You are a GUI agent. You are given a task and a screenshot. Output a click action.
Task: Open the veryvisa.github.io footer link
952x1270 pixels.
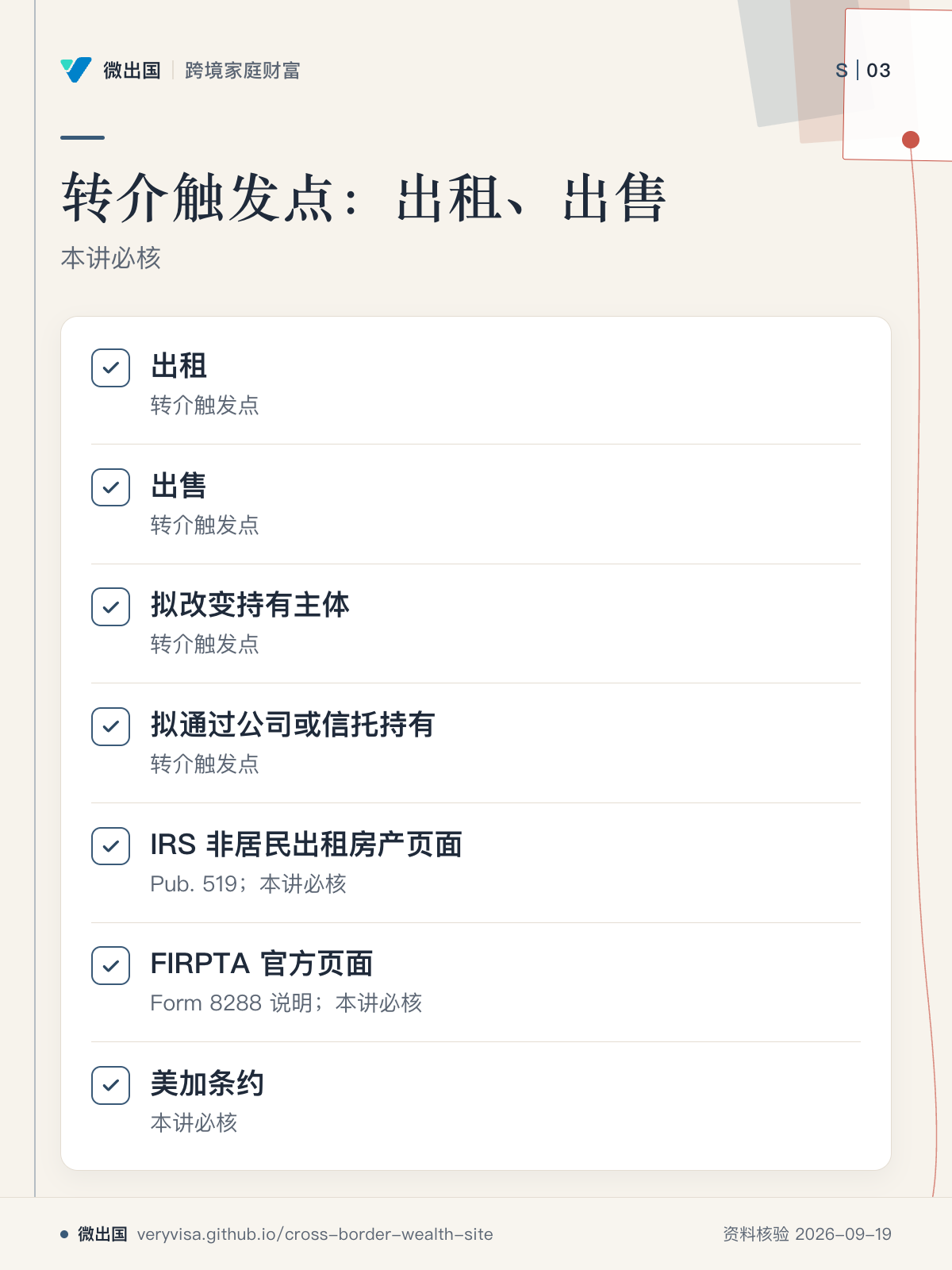[315, 1234]
